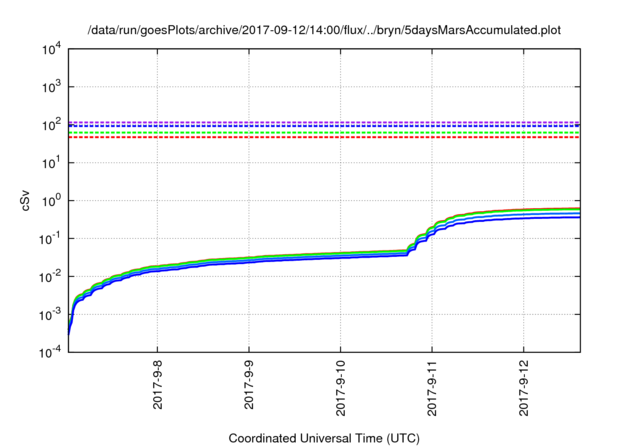The image size is (640, 448).
Task: Click the 2017-9-12 date tick label
Action: point(524,388)
